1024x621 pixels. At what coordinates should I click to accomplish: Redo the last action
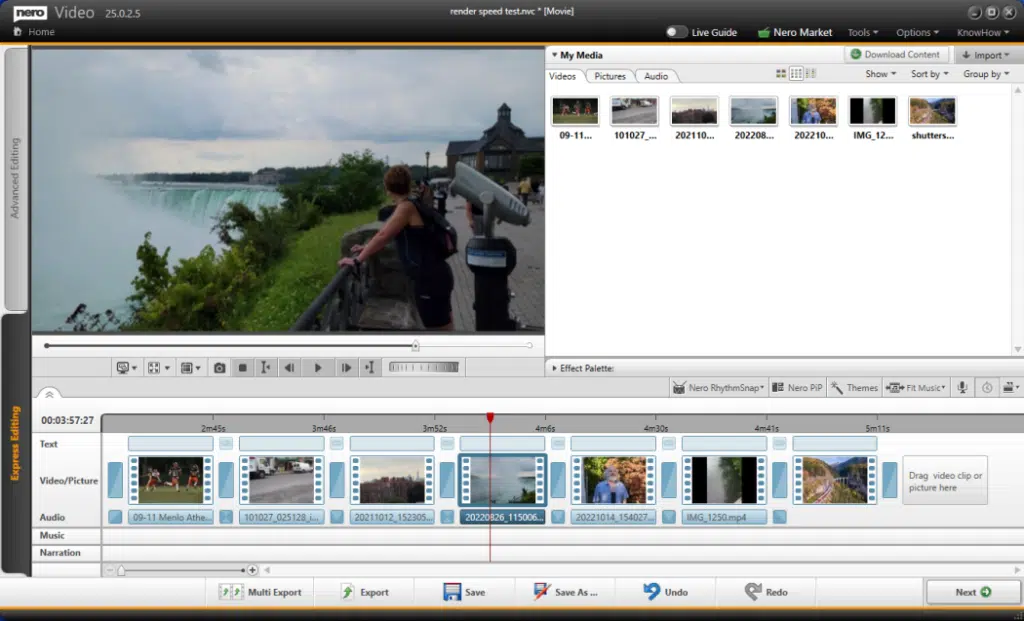[x=766, y=592]
